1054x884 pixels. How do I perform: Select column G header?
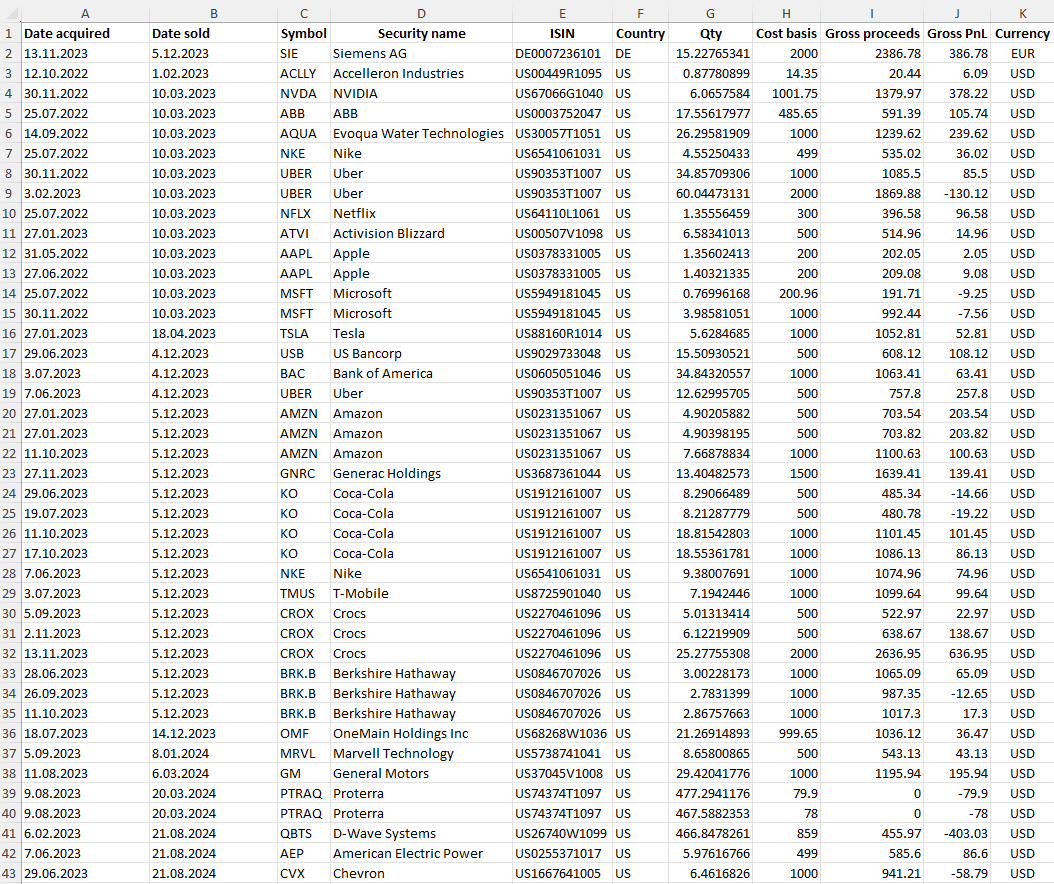tap(711, 13)
